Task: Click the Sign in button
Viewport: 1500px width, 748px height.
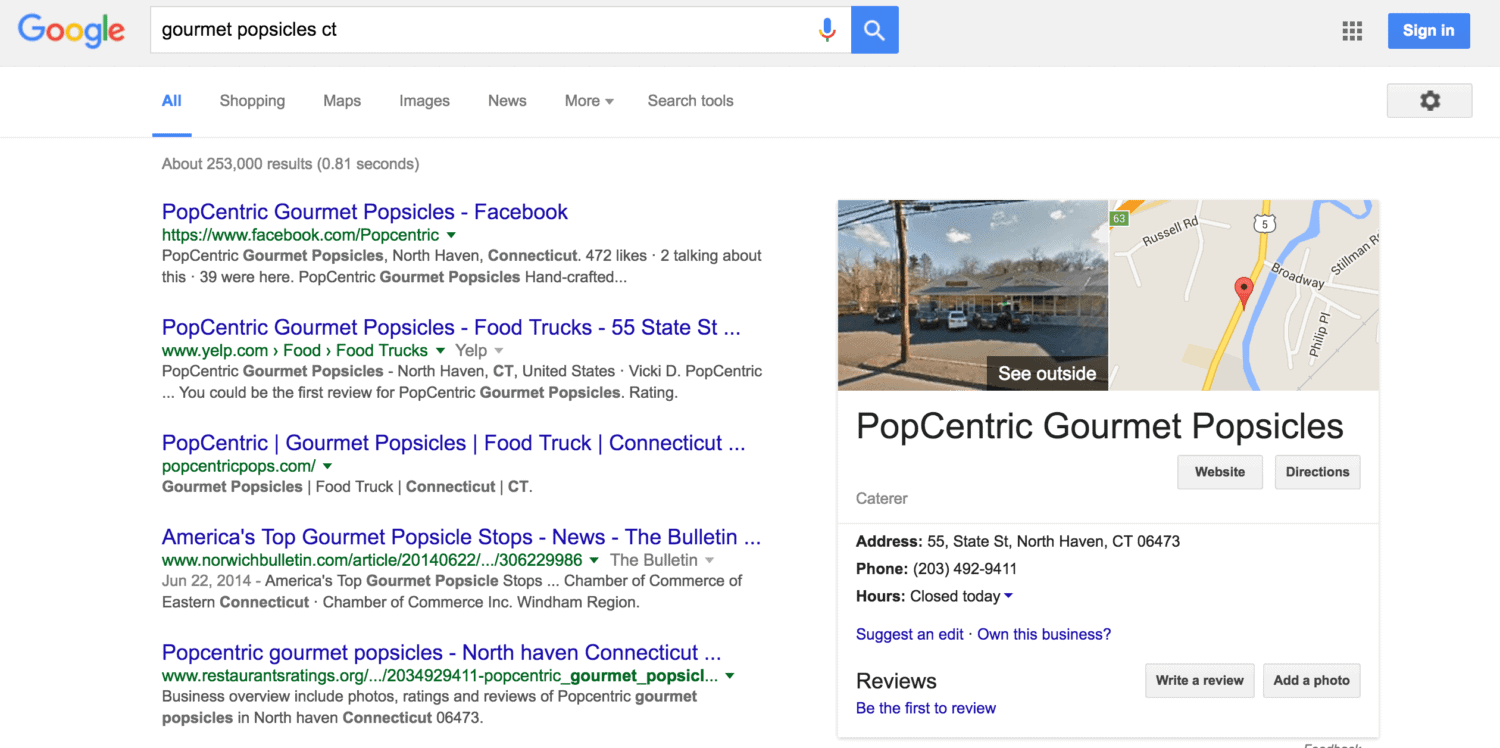Action: tap(1428, 31)
